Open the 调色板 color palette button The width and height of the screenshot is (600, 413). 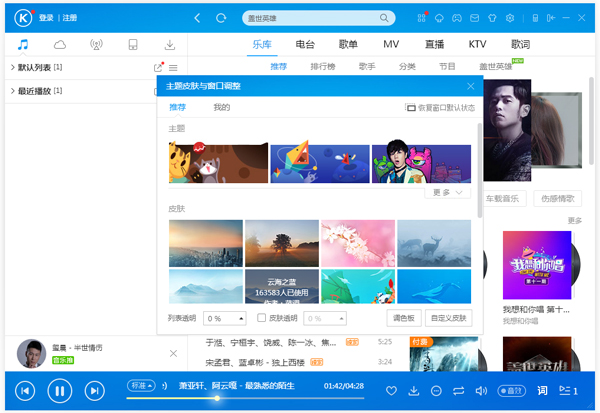[x=403, y=318]
